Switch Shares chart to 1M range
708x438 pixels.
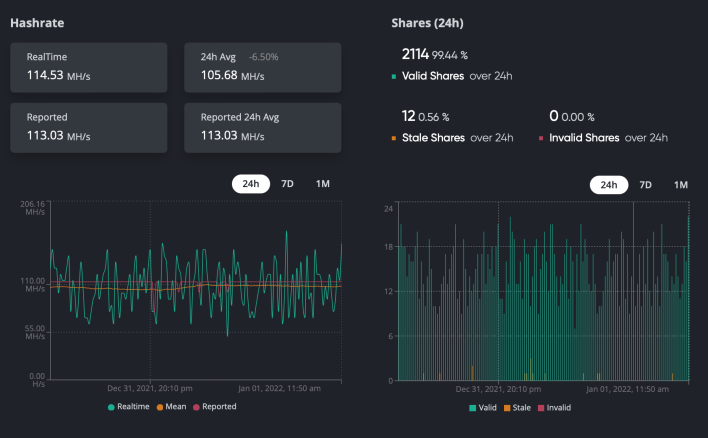681,185
